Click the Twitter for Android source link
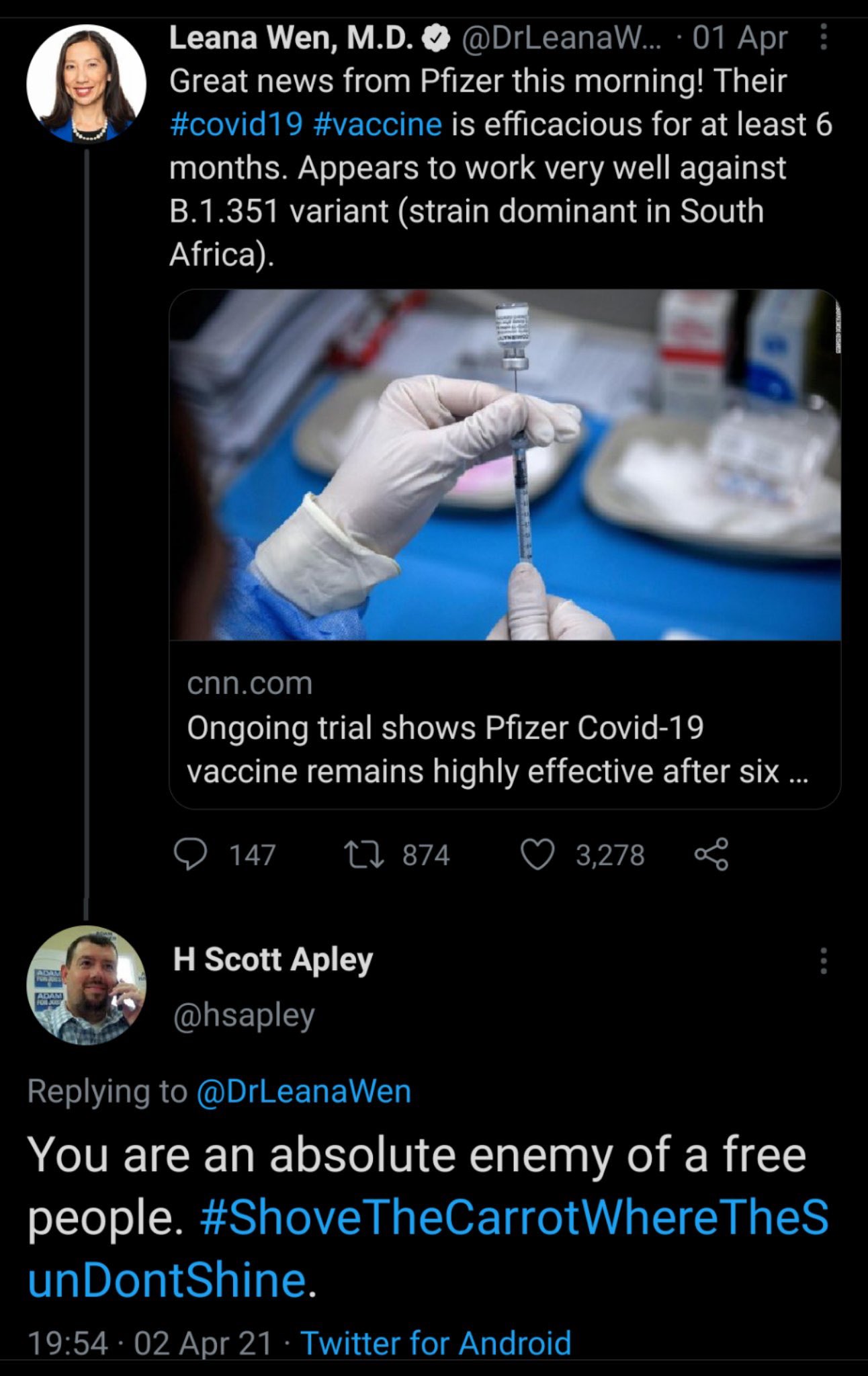868x1376 pixels. point(436,1343)
